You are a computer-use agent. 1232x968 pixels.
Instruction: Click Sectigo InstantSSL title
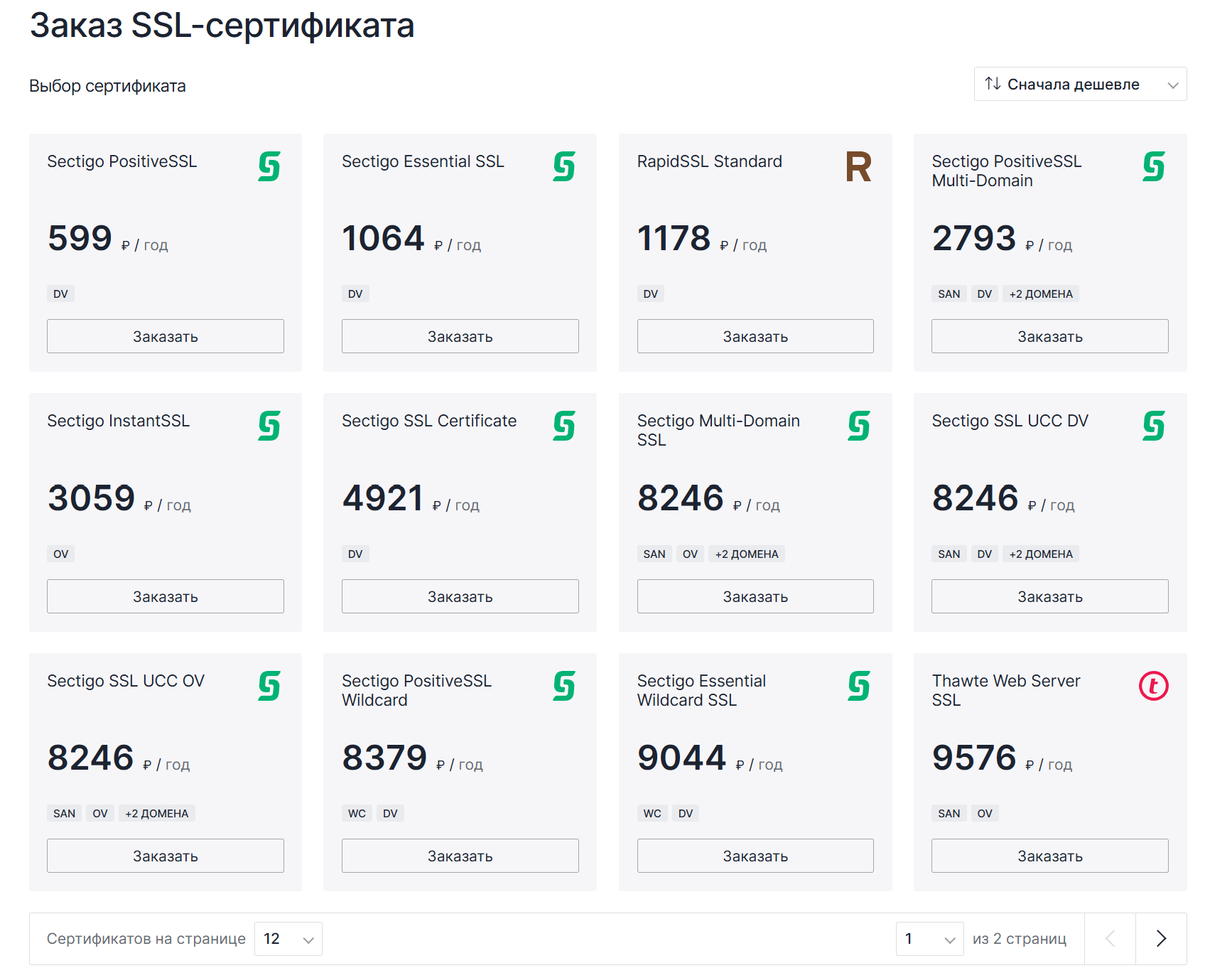pos(119,421)
